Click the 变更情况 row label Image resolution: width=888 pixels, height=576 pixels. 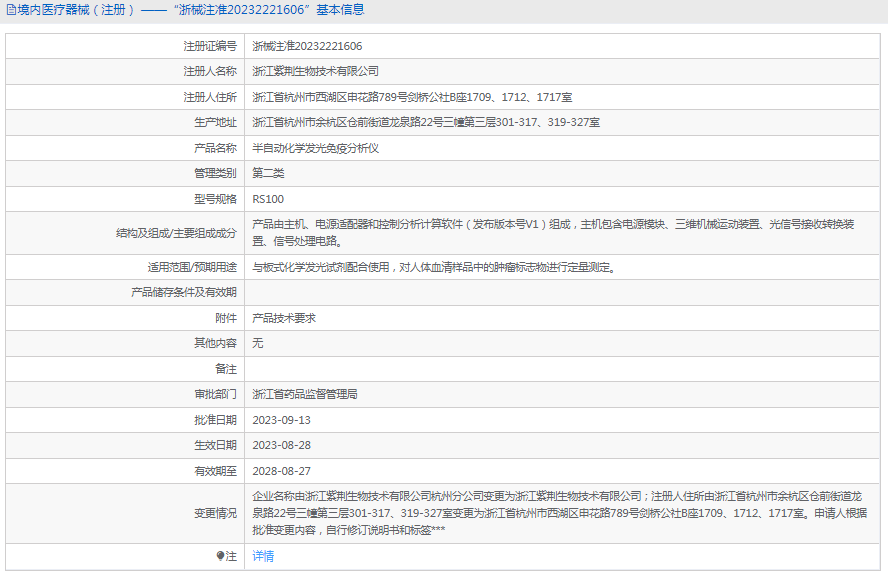point(215,513)
